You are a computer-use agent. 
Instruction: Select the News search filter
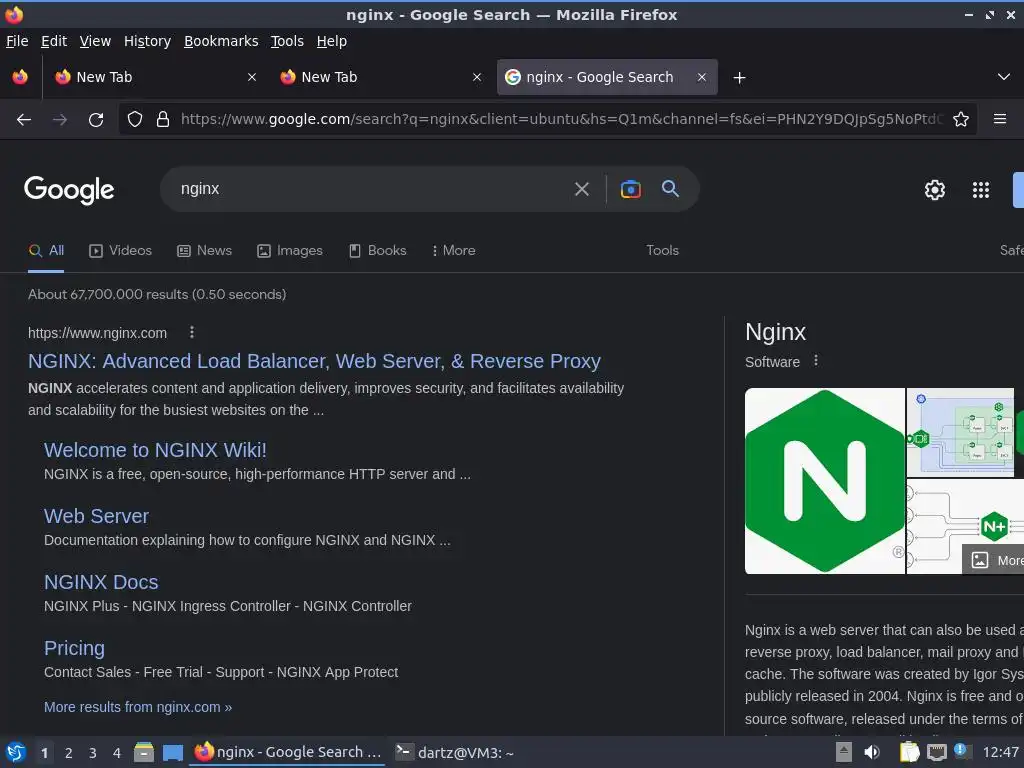(204, 251)
